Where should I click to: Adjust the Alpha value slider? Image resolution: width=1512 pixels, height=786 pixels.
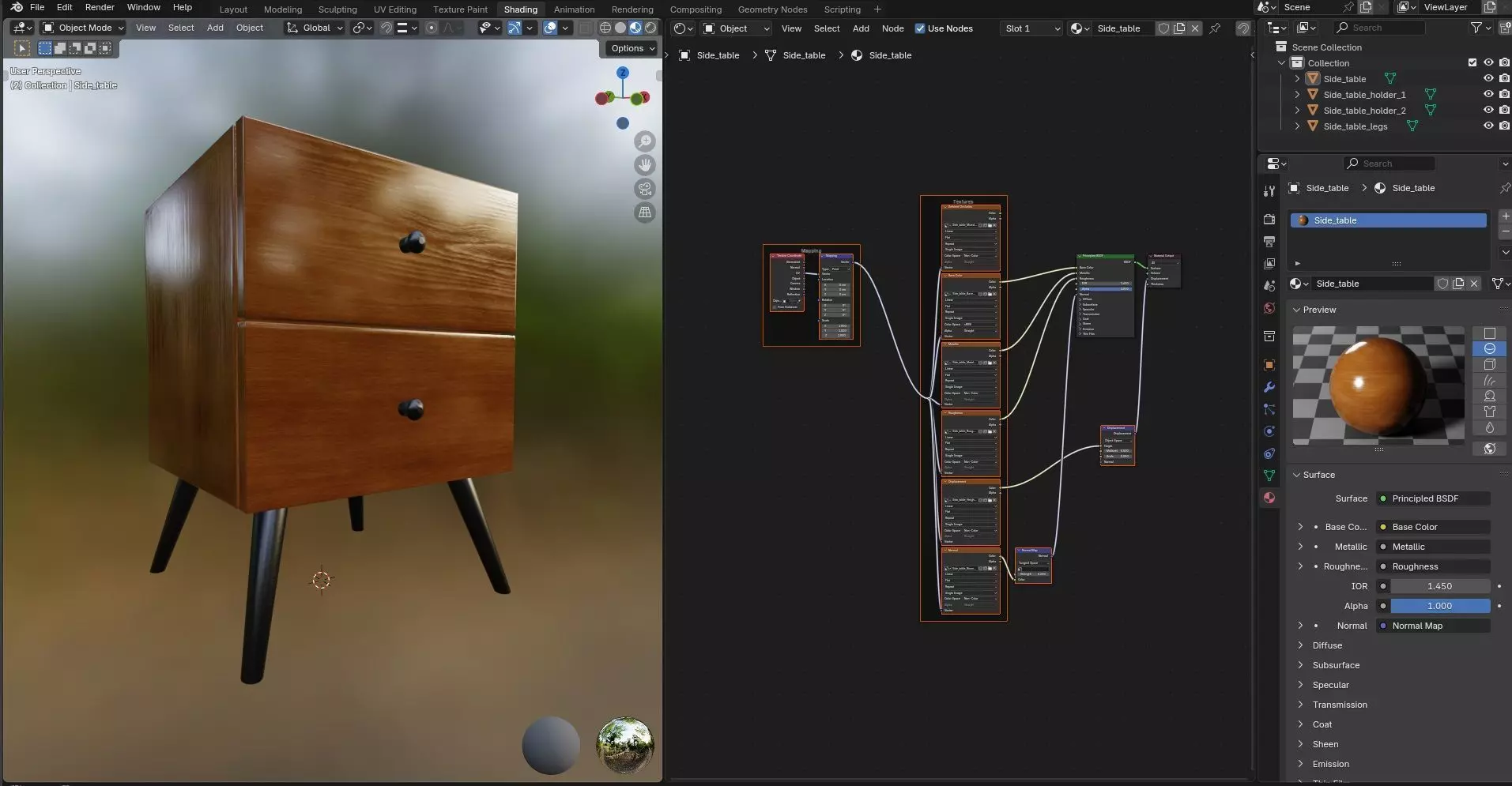click(x=1439, y=606)
